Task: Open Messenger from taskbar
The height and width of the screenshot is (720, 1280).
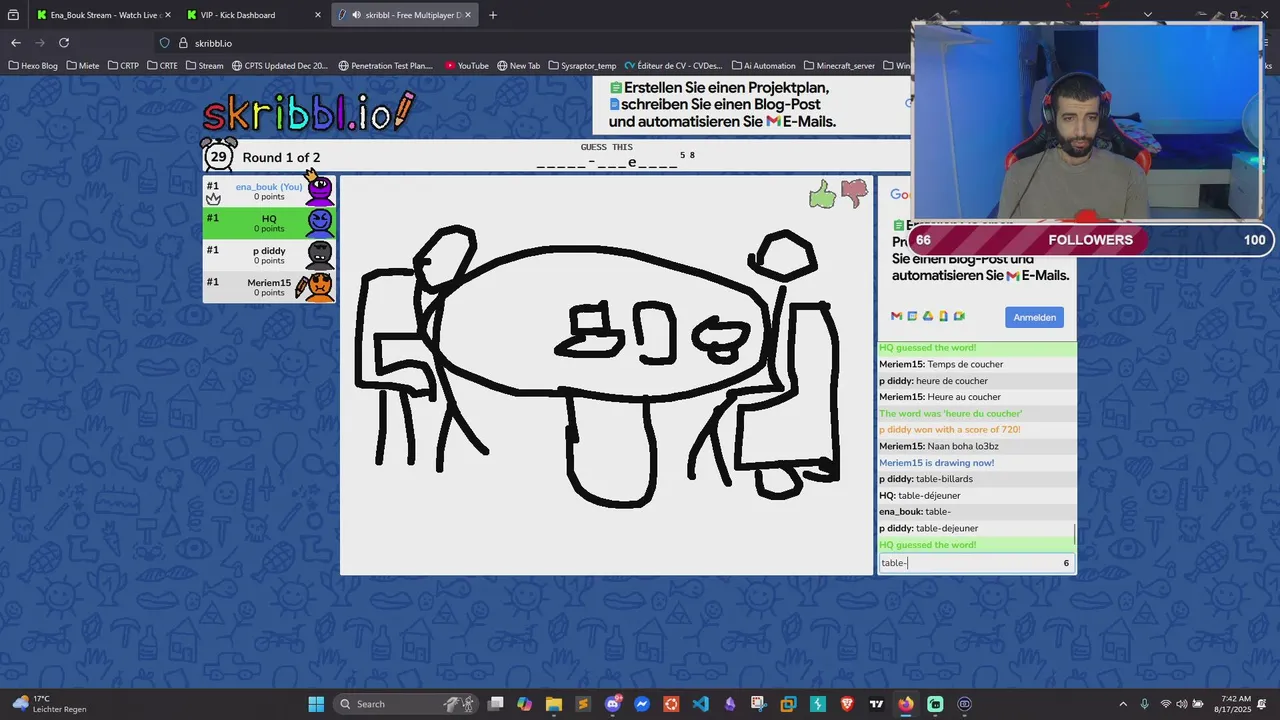Action: click(642, 704)
